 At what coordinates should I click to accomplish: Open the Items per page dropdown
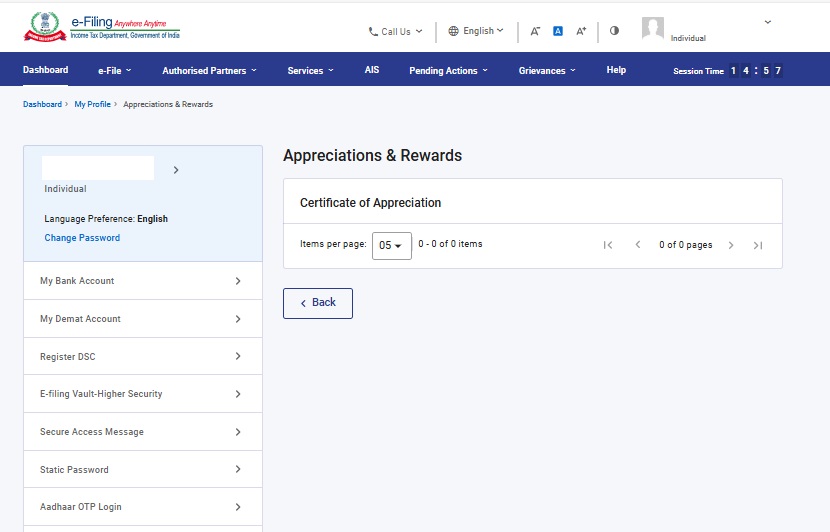[392, 246]
